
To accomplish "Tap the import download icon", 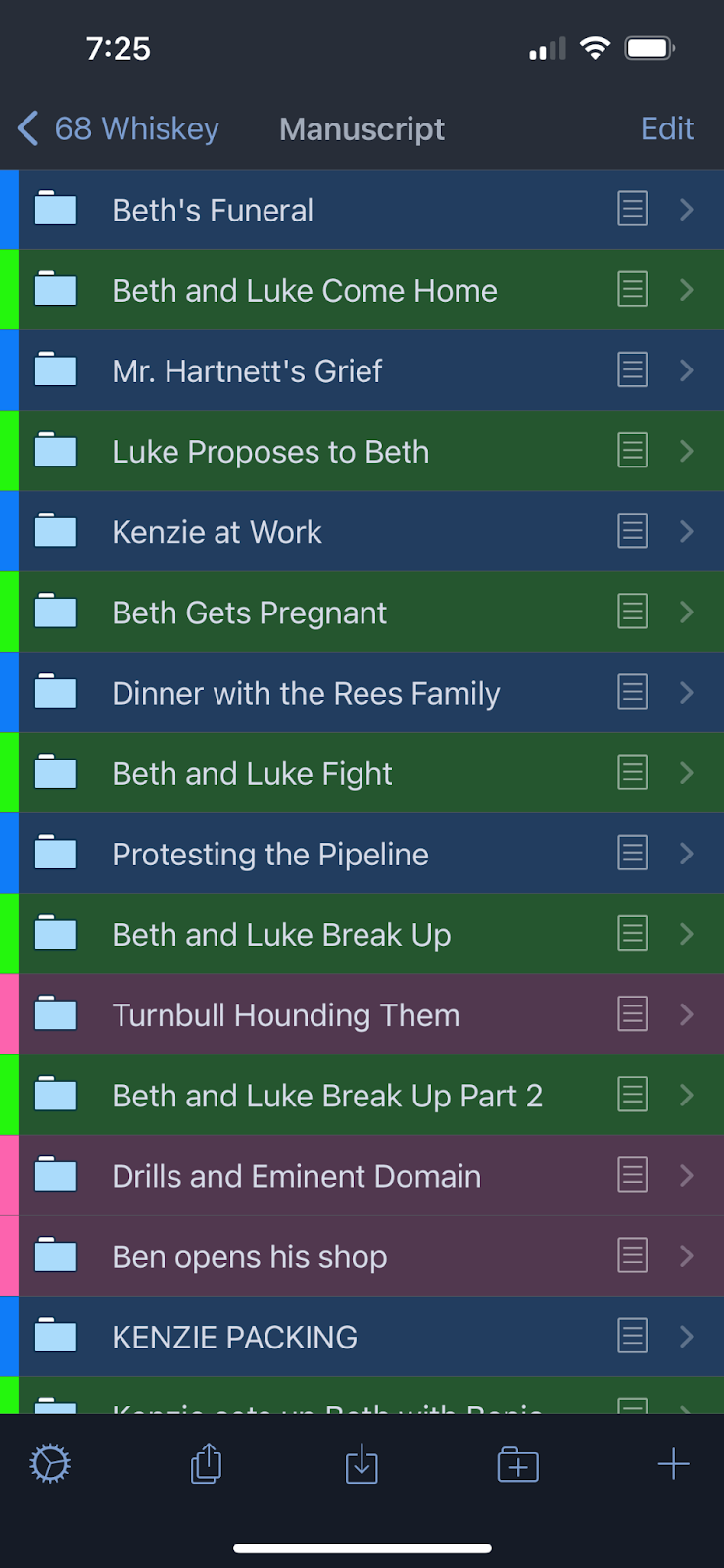I will pyautogui.click(x=362, y=1464).
